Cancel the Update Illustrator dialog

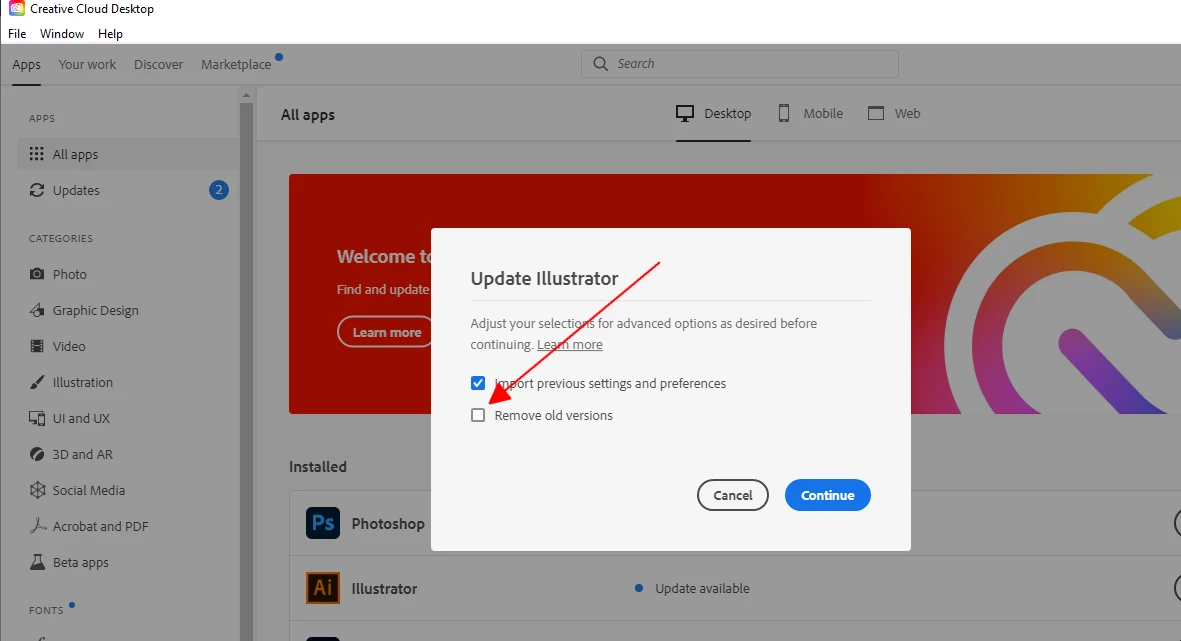(x=732, y=495)
